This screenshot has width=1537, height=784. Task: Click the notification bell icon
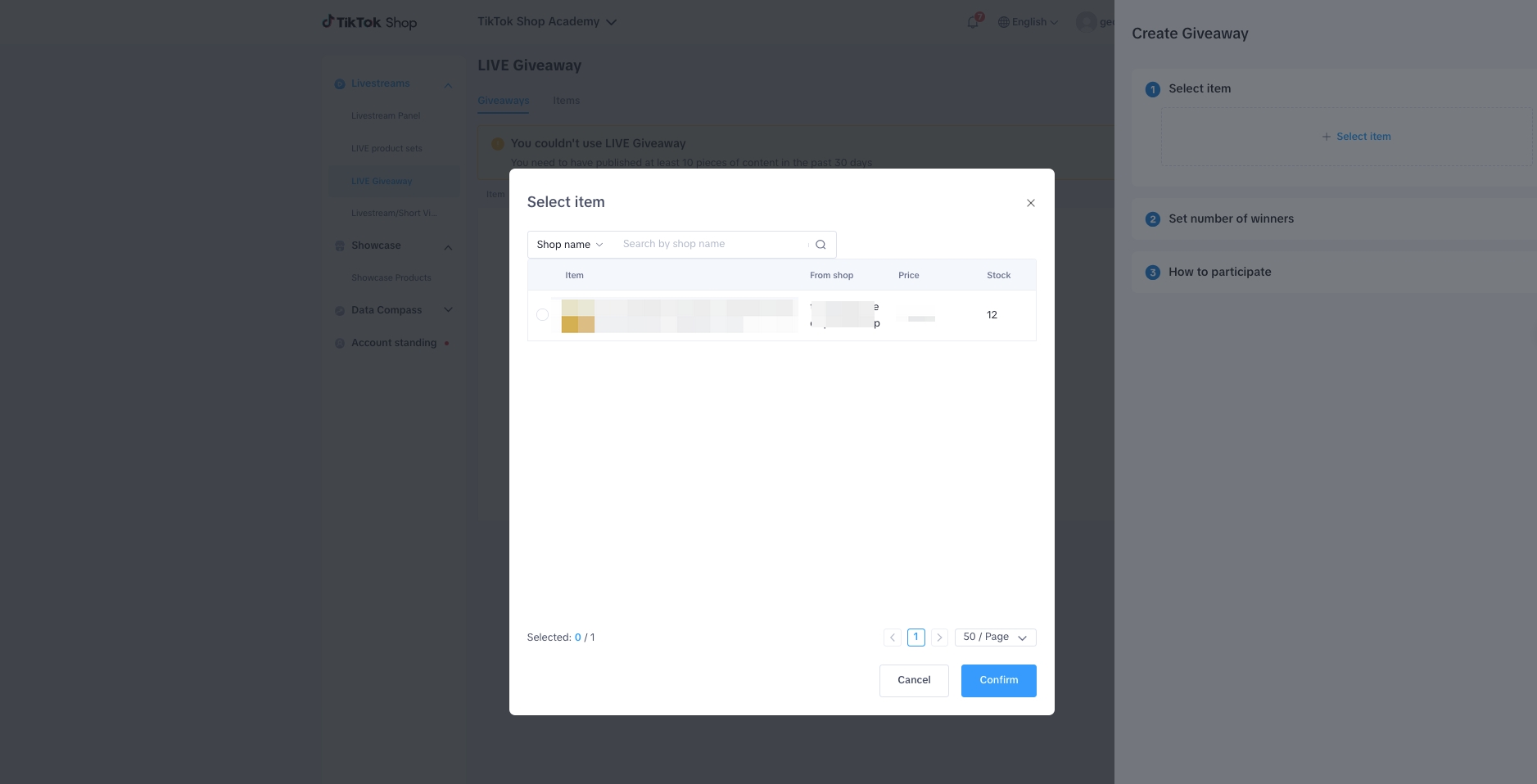tap(973, 22)
